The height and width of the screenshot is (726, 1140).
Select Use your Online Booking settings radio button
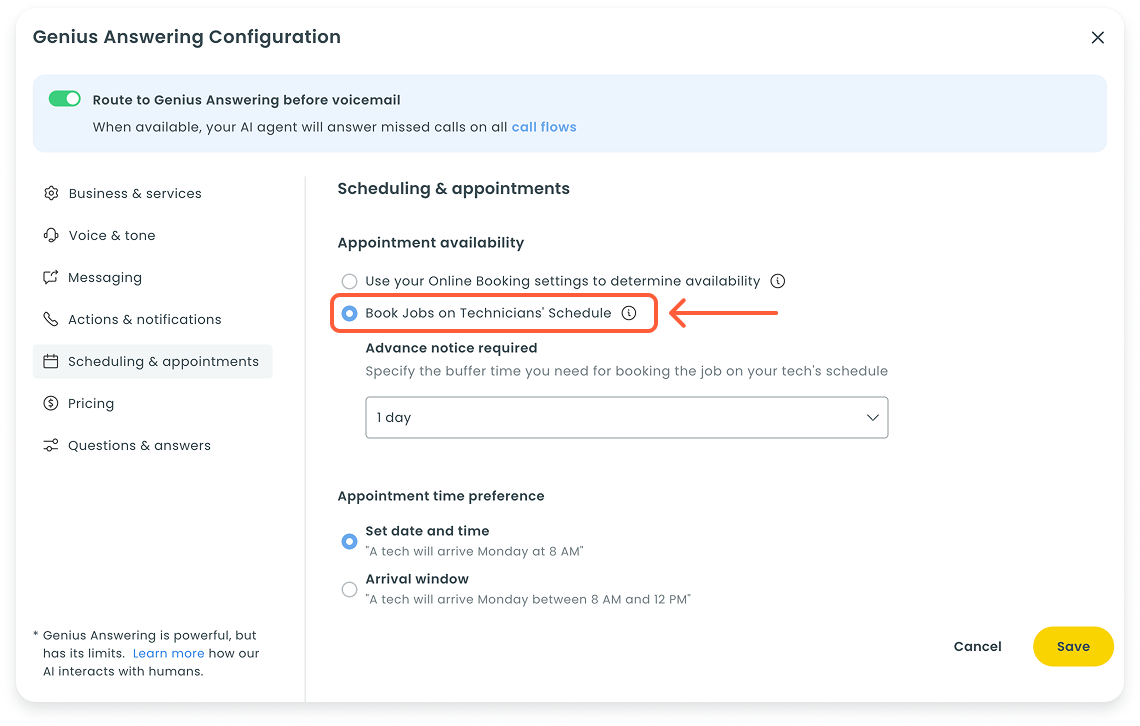[349, 281]
